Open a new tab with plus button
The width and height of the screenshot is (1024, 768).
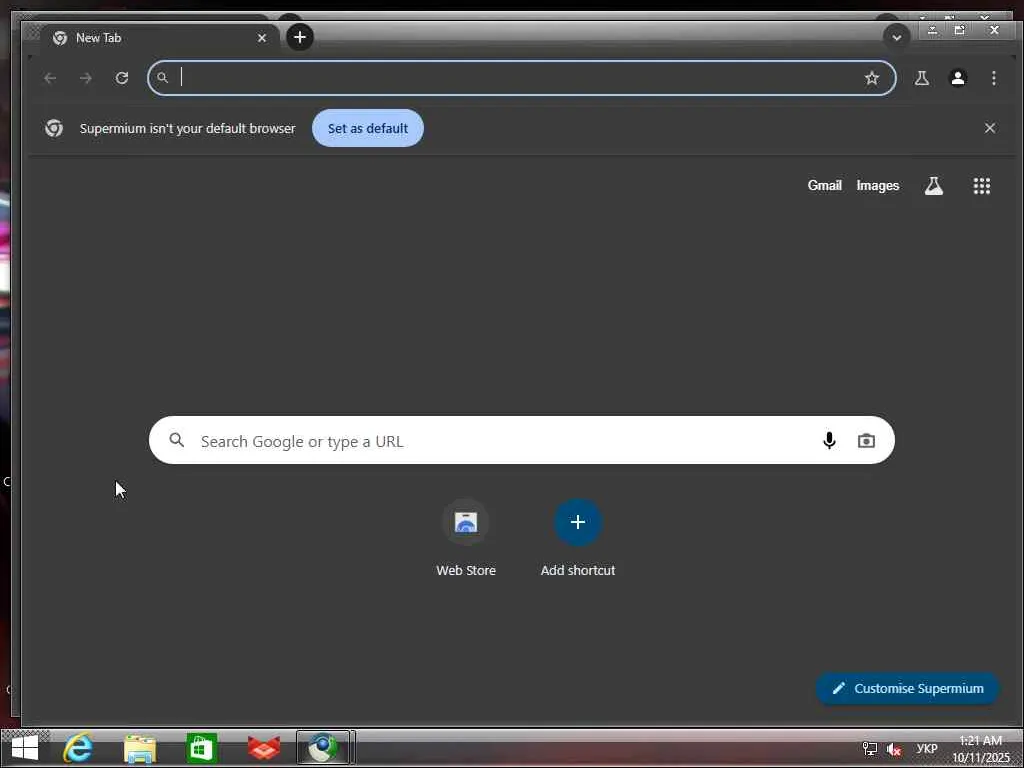pyautogui.click(x=300, y=37)
